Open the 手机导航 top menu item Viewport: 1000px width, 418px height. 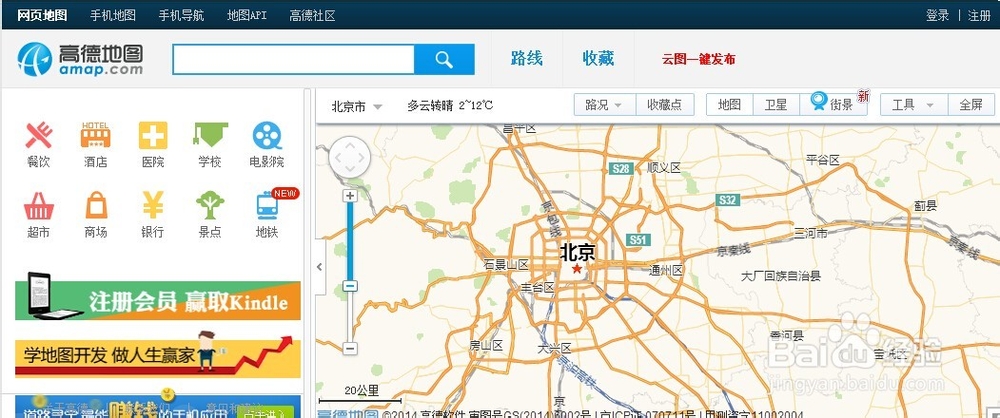point(181,15)
